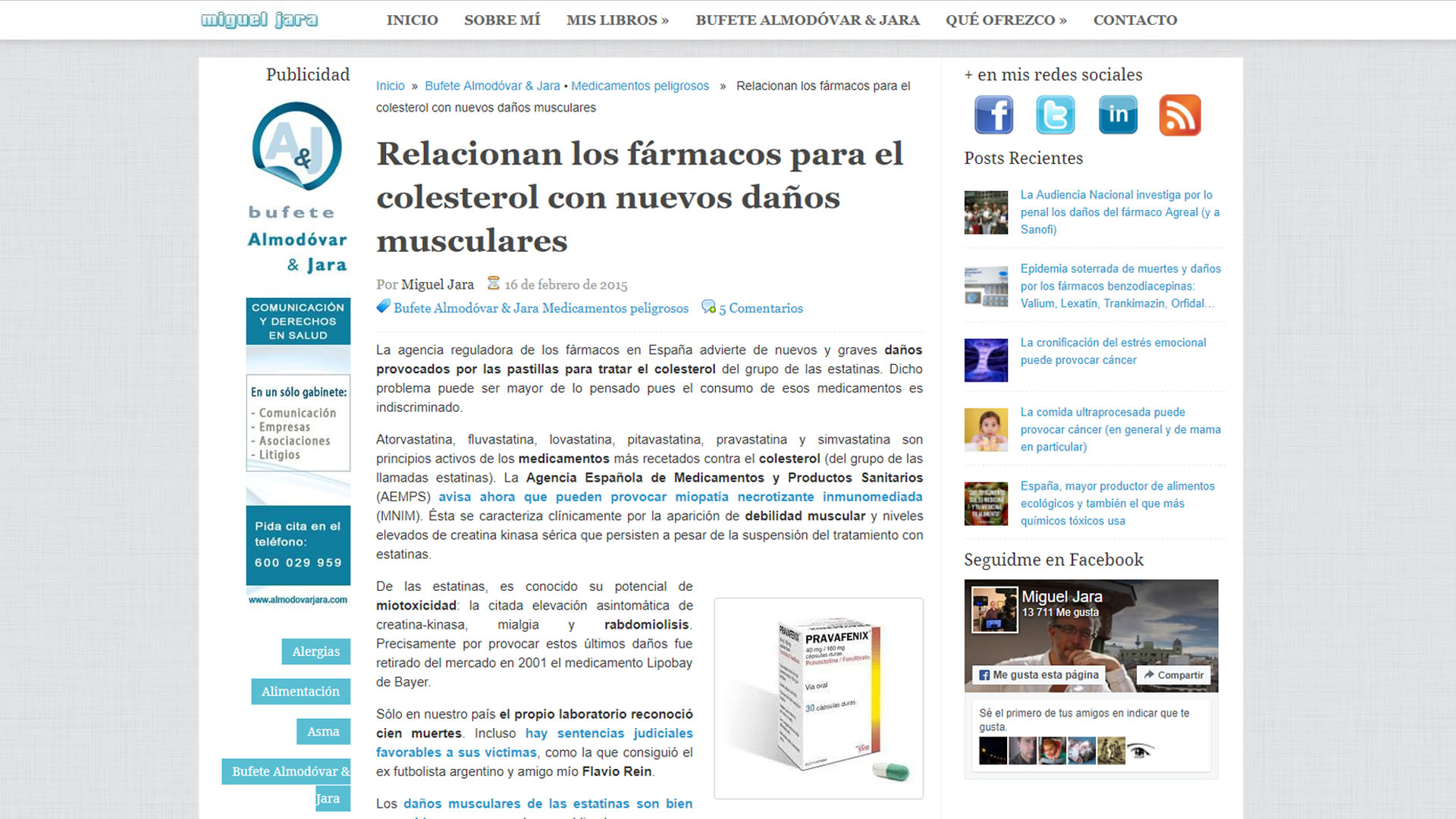Click the hourglass date icon
The width and height of the screenshot is (1456, 819).
(x=493, y=283)
